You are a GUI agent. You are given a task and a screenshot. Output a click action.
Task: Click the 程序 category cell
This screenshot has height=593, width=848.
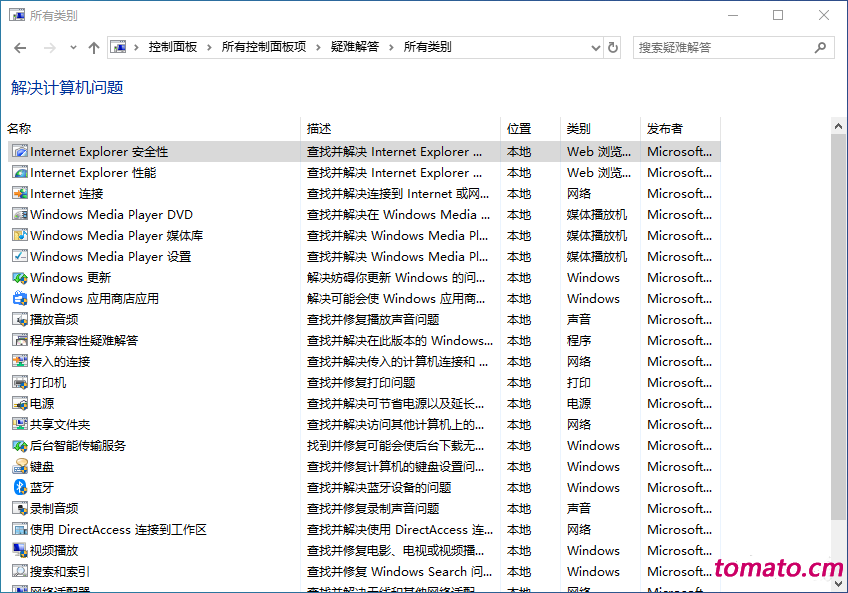[579, 340]
